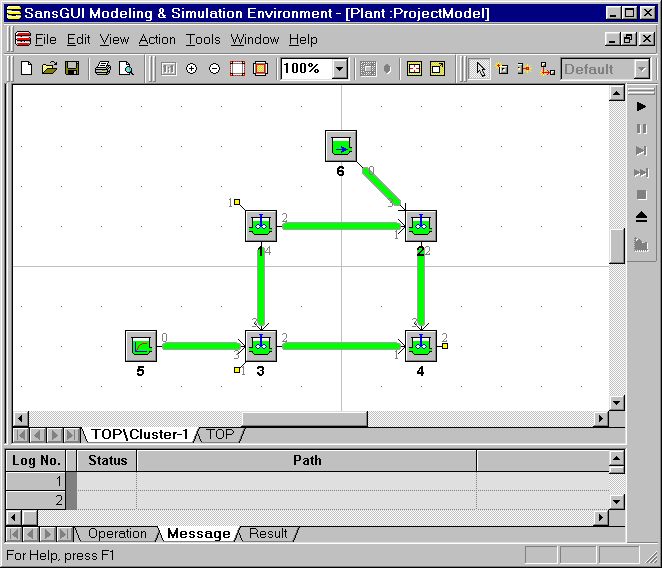Click the Path column header
This screenshot has width=662, height=568.
(x=306, y=461)
